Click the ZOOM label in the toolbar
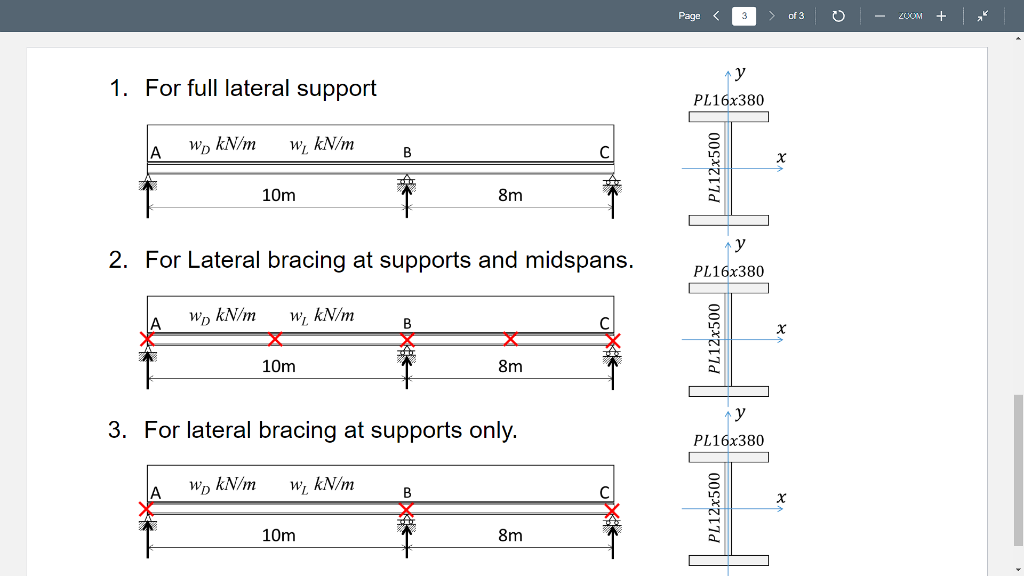Image resolution: width=1024 pixels, height=576 pixels. click(908, 15)
